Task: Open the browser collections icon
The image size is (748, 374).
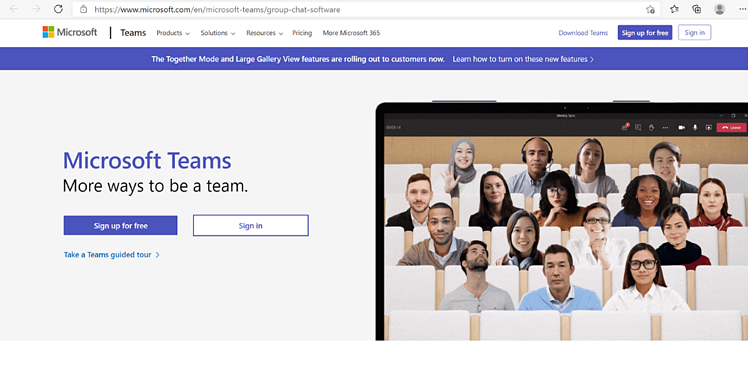Action: [x=696, y=9]
